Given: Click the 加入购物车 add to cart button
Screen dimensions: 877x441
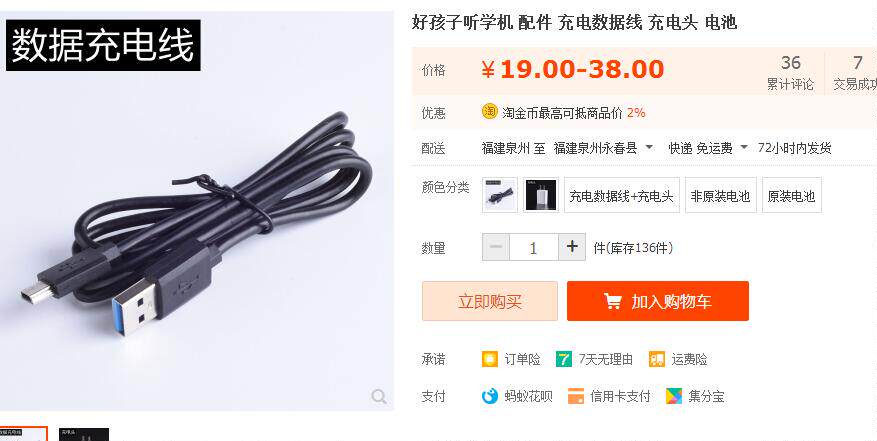Looking at the screenshot, I should [x=658, y=301].
